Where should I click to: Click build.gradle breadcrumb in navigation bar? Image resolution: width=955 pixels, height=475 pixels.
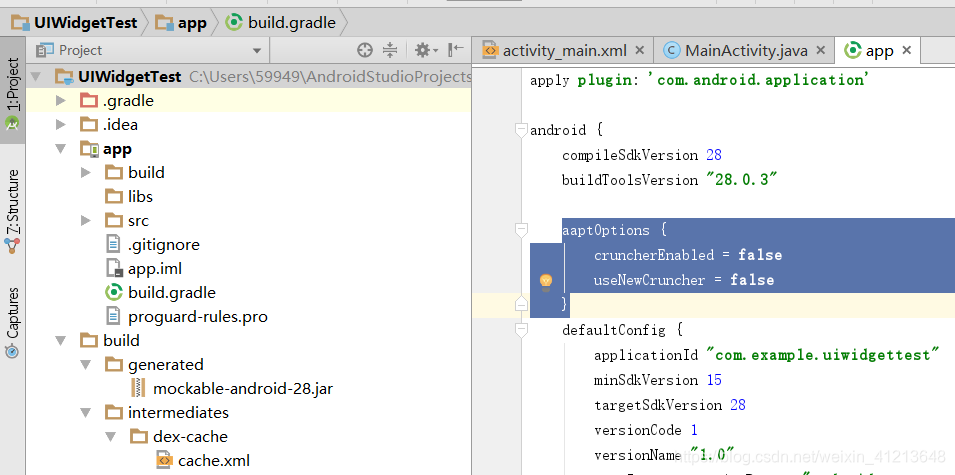coord(281,23)
